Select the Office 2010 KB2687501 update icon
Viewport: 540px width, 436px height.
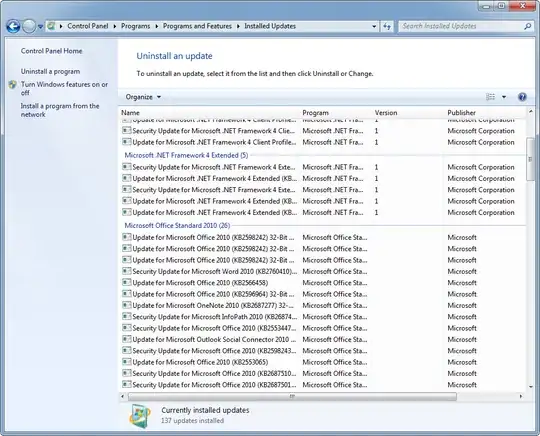pyautogui.click(x=127, y=385)
